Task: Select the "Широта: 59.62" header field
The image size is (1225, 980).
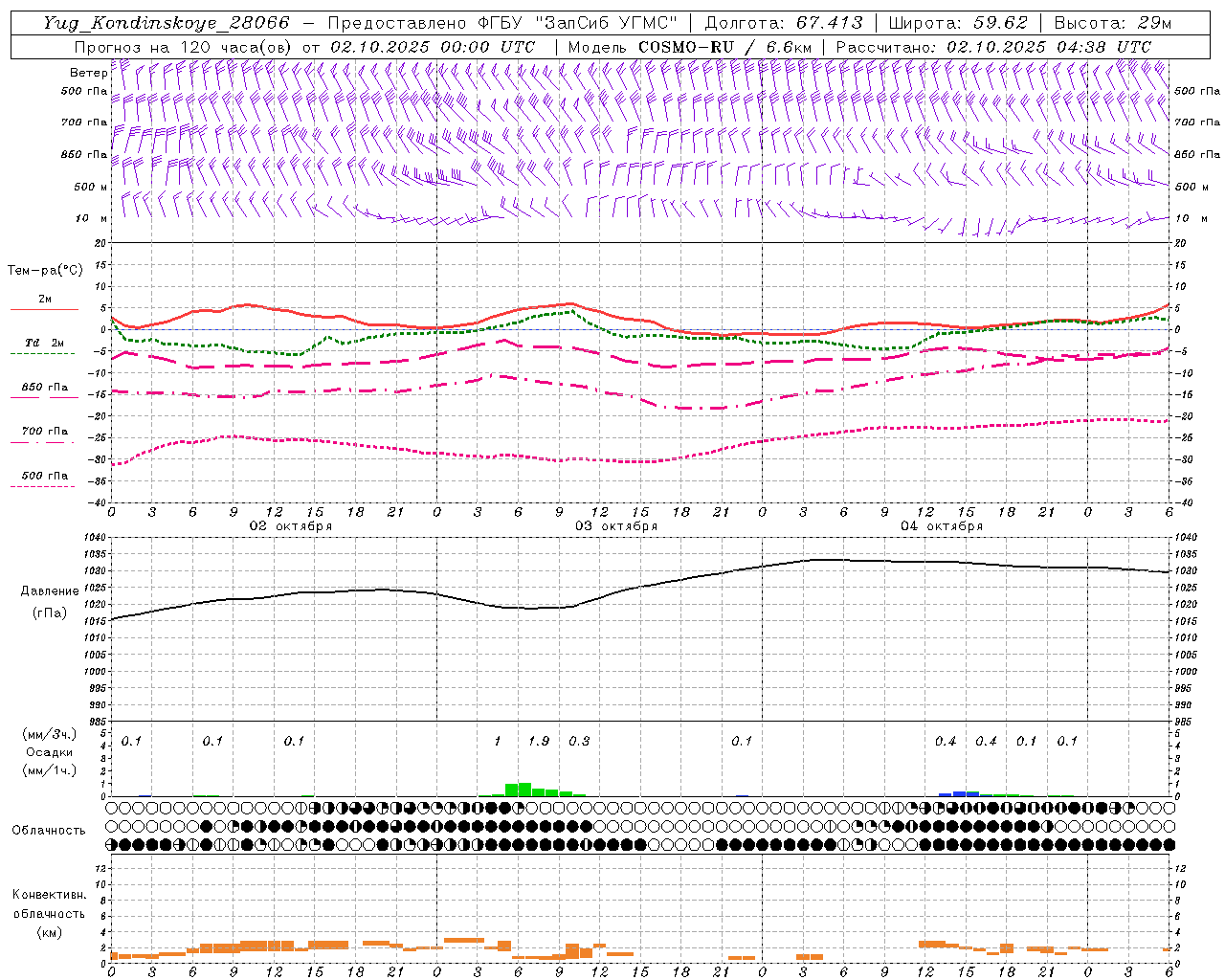Action: pos(958,23)
